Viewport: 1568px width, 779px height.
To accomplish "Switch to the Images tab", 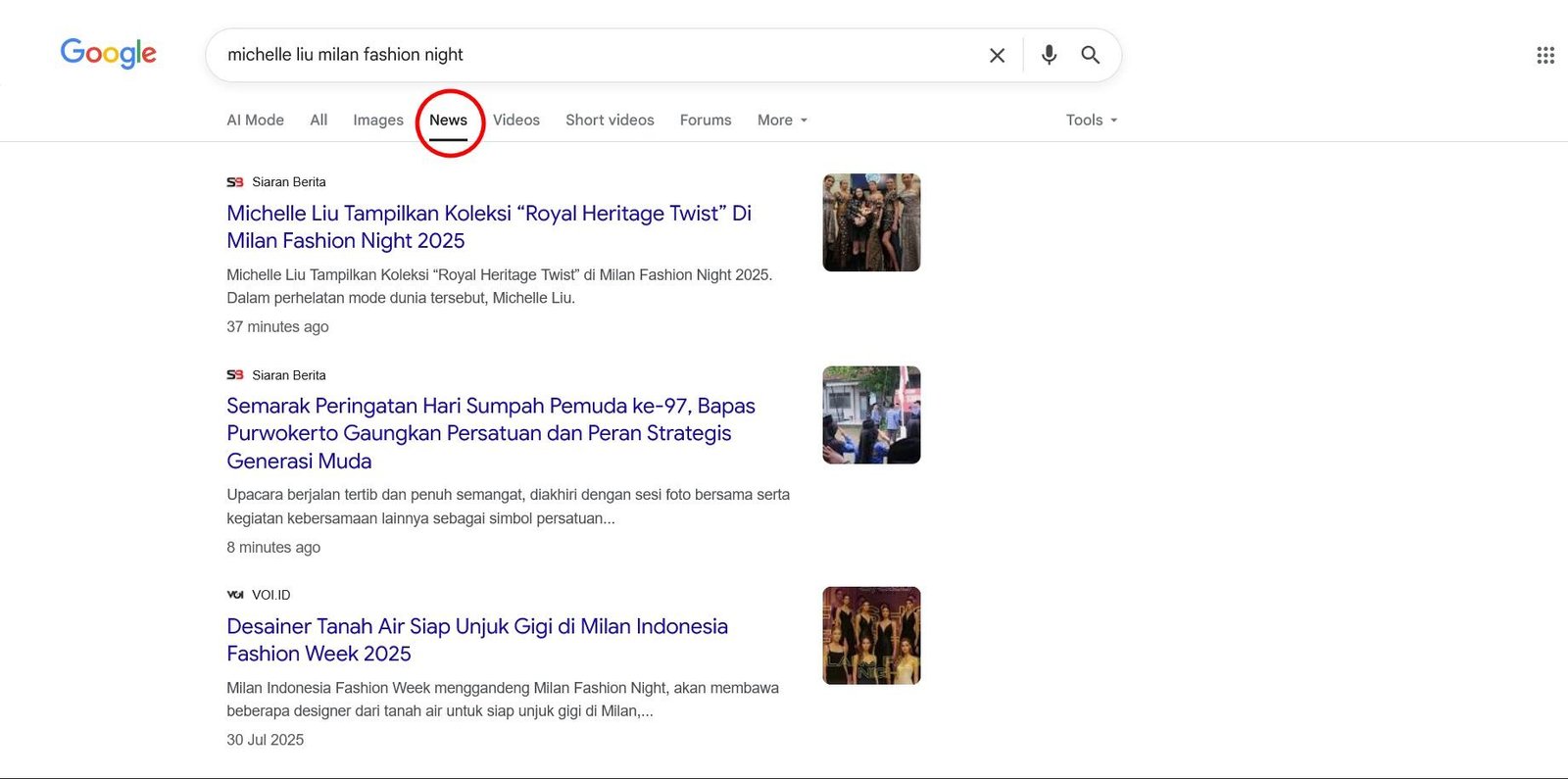I will (x=377, y=120).
